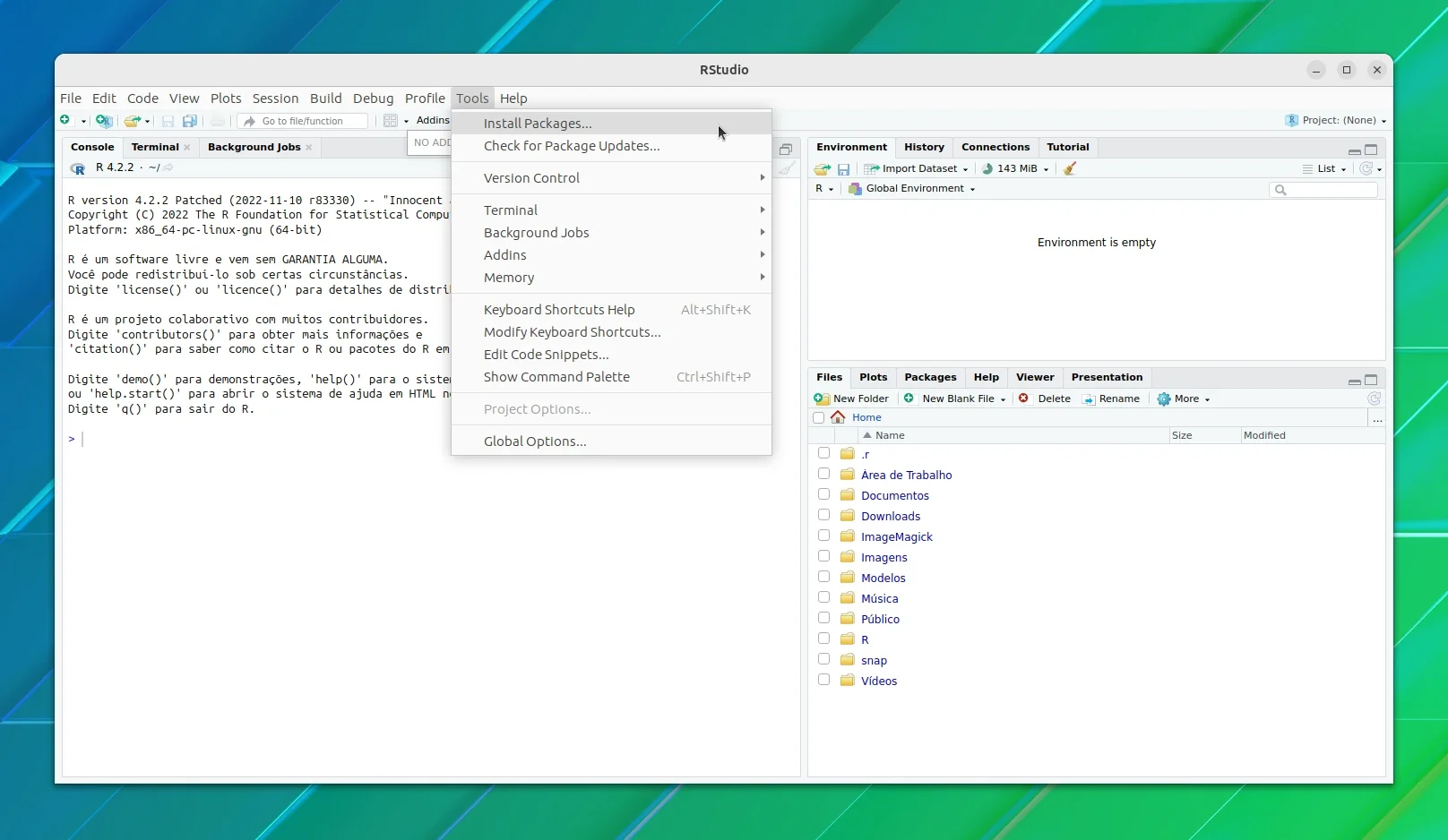
Task: Refresh the environment pane
Action: tap(1366, 168)
